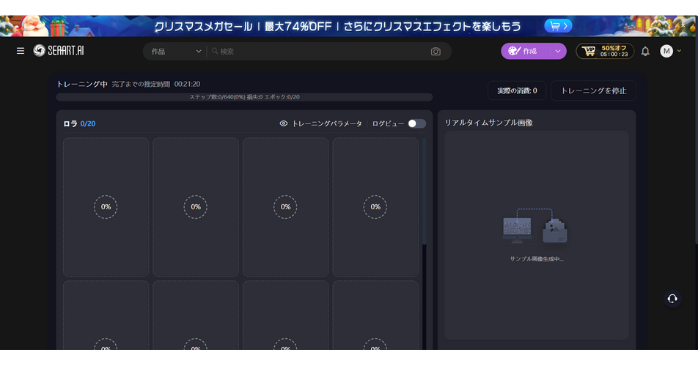Viewport: 698px width, 365px height.
Task: Click the sample image generating illustration
Action: click(x=535, y=226)
